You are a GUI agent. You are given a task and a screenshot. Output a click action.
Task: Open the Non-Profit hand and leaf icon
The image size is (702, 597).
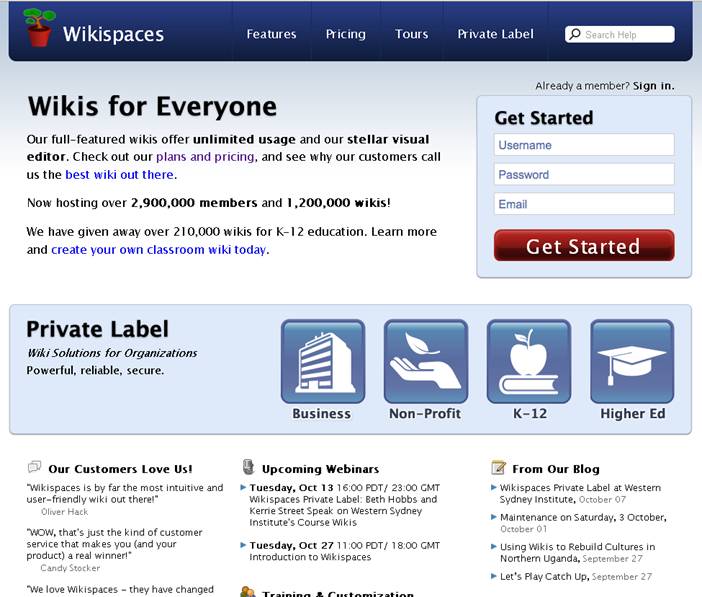(426, 361)
